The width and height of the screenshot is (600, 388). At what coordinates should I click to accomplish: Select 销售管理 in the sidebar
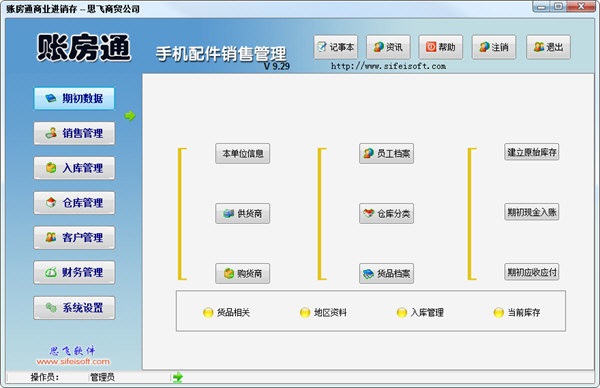click(74, 133)
